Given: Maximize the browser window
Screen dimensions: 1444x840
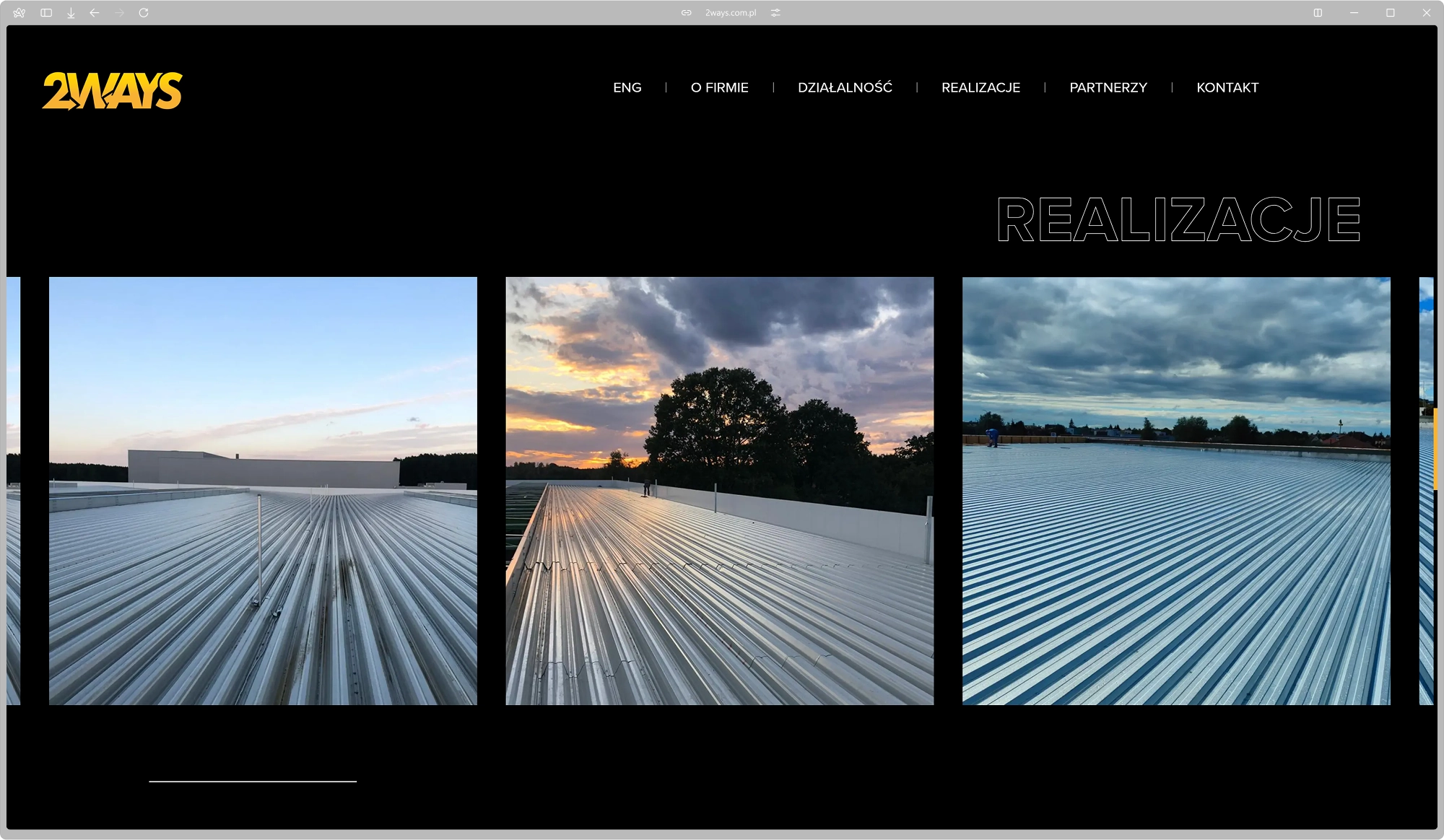Looking at the screenshot, I should pos(1391,13).
